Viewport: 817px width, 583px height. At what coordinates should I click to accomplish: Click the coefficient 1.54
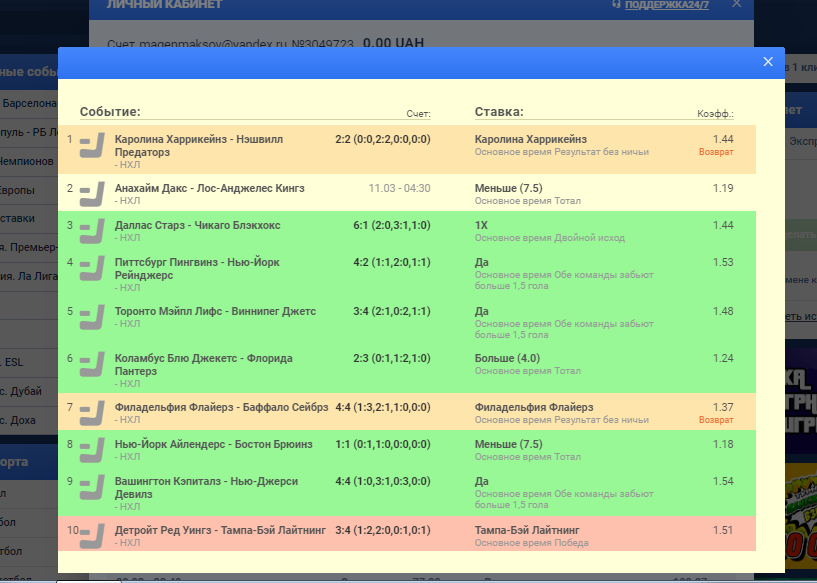tap(723, 481)
